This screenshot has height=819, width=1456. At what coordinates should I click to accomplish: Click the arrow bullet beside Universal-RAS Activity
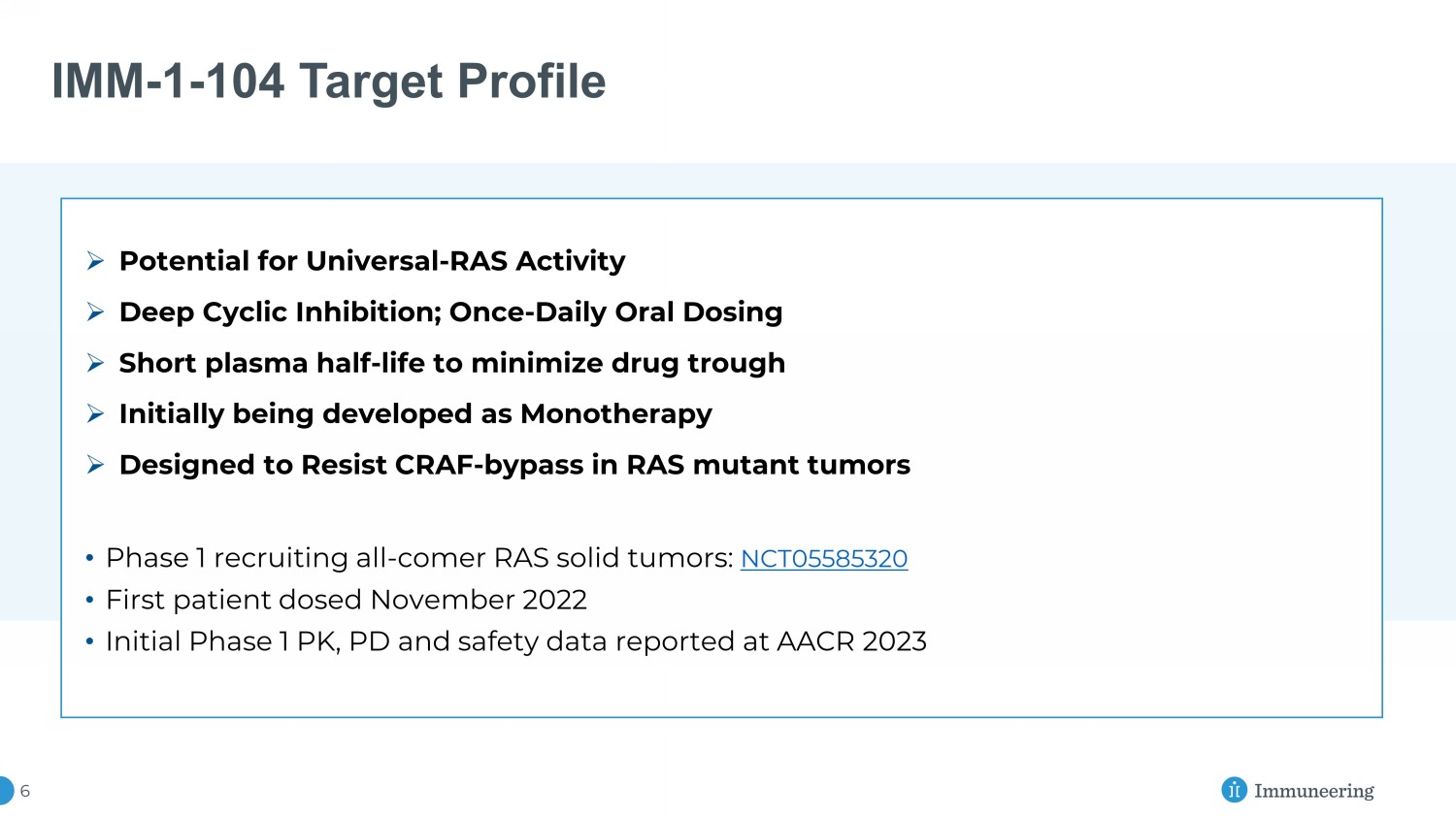[x=95, y=261]
